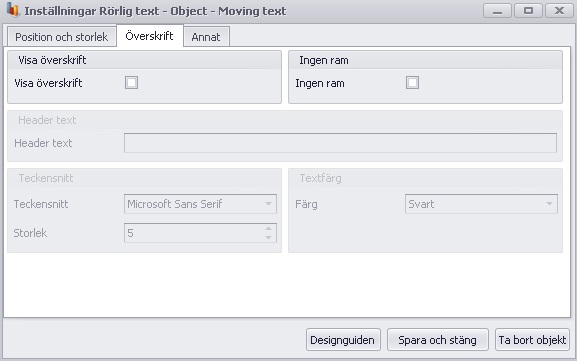Click the Svart color selection box
The image size is (577, 361).
481,204
